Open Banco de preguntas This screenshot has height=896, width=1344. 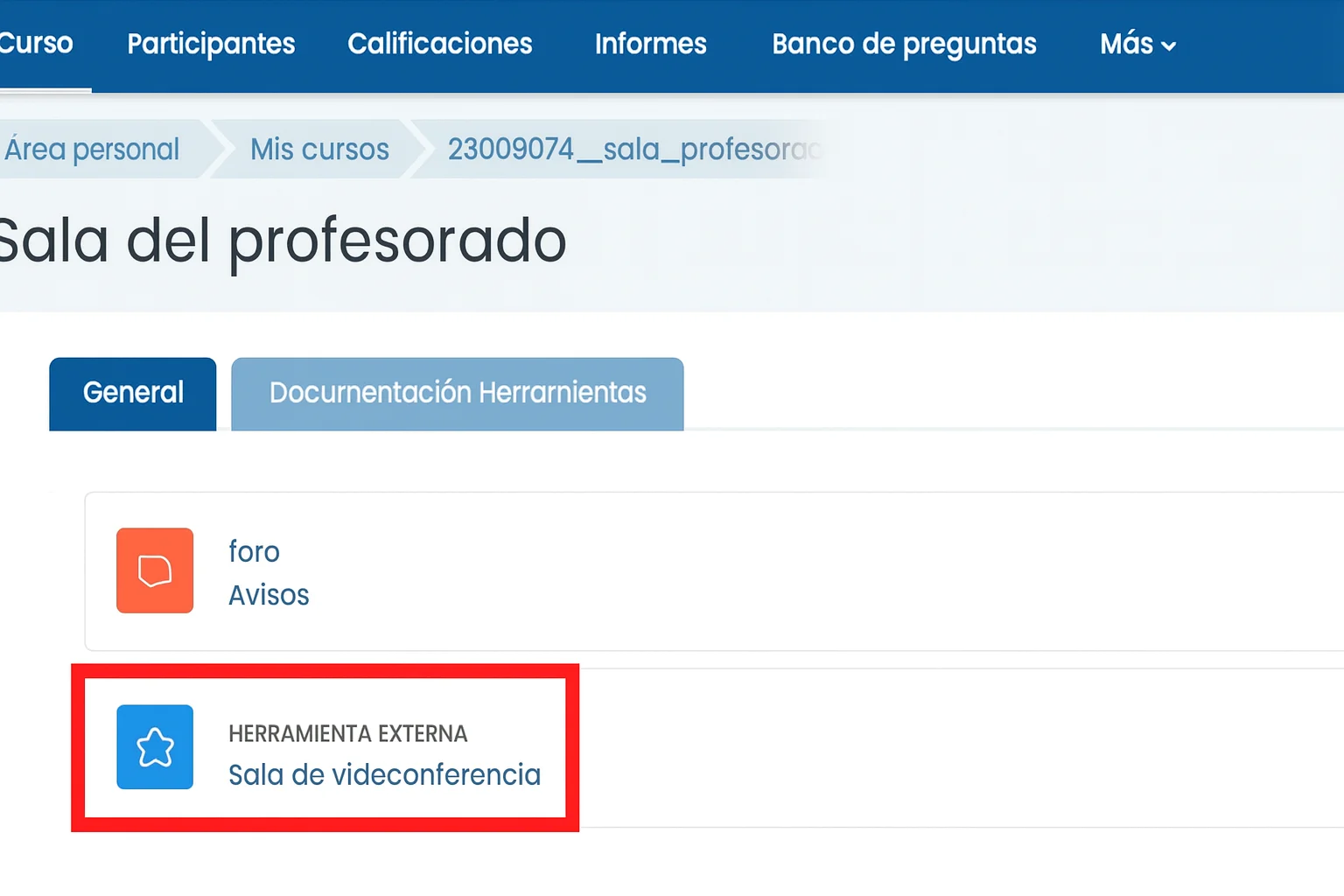pos(904,44)
